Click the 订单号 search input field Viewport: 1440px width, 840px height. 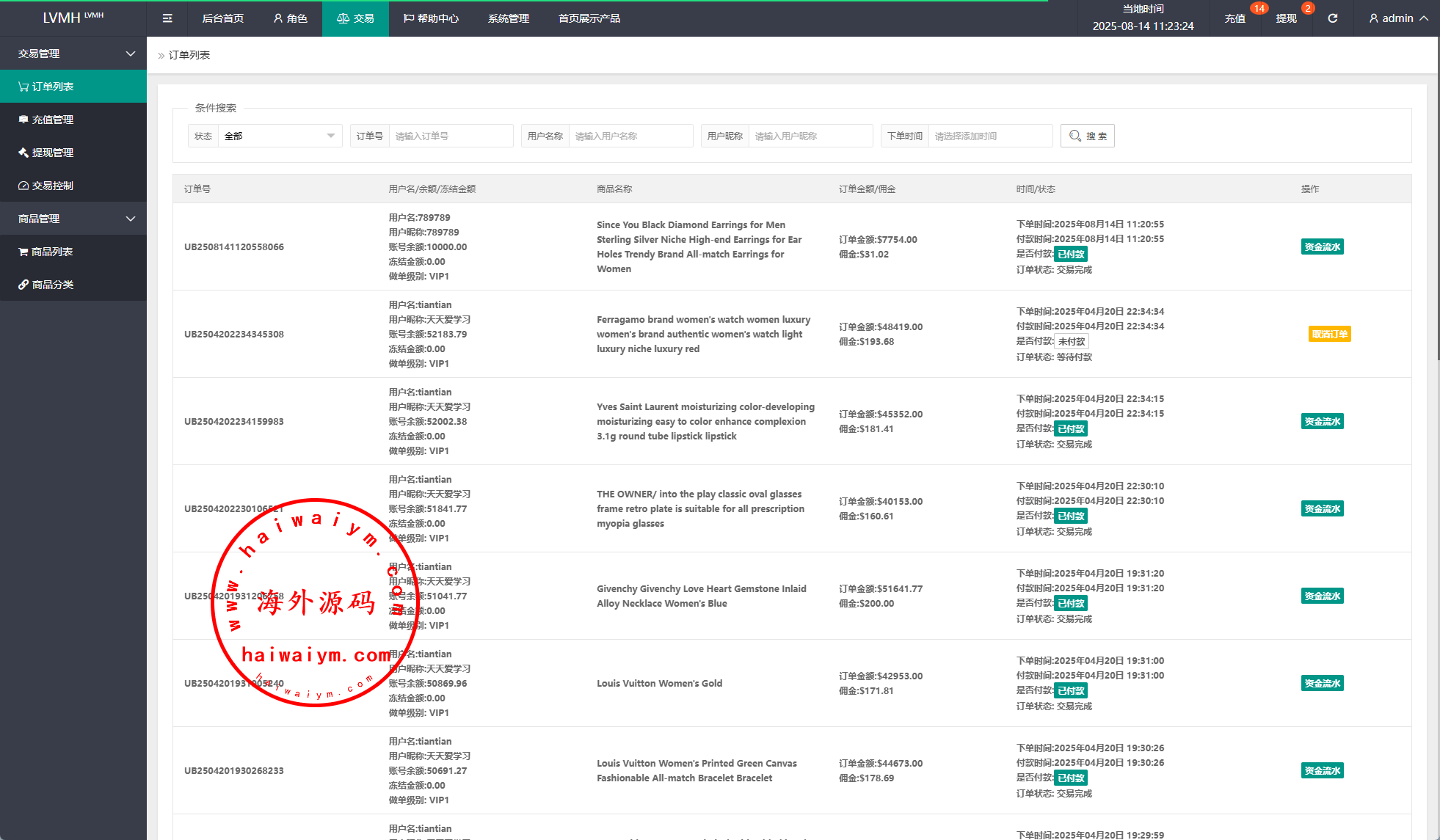pyautogui.click(x=450, y=136)
